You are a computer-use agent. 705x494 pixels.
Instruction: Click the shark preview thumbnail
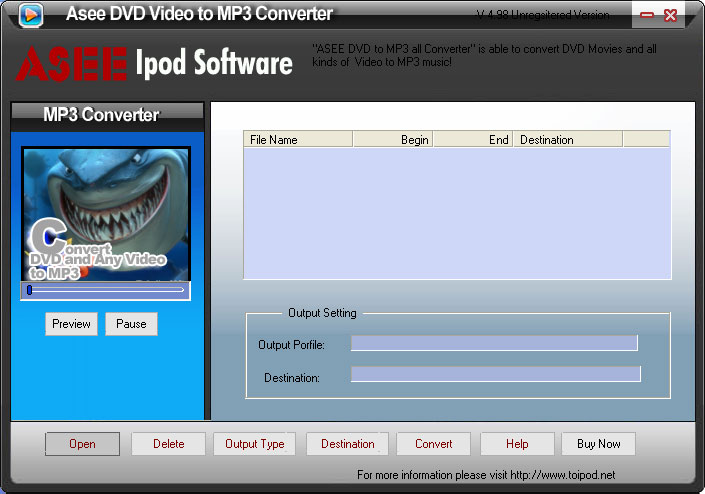click(106, 214)
